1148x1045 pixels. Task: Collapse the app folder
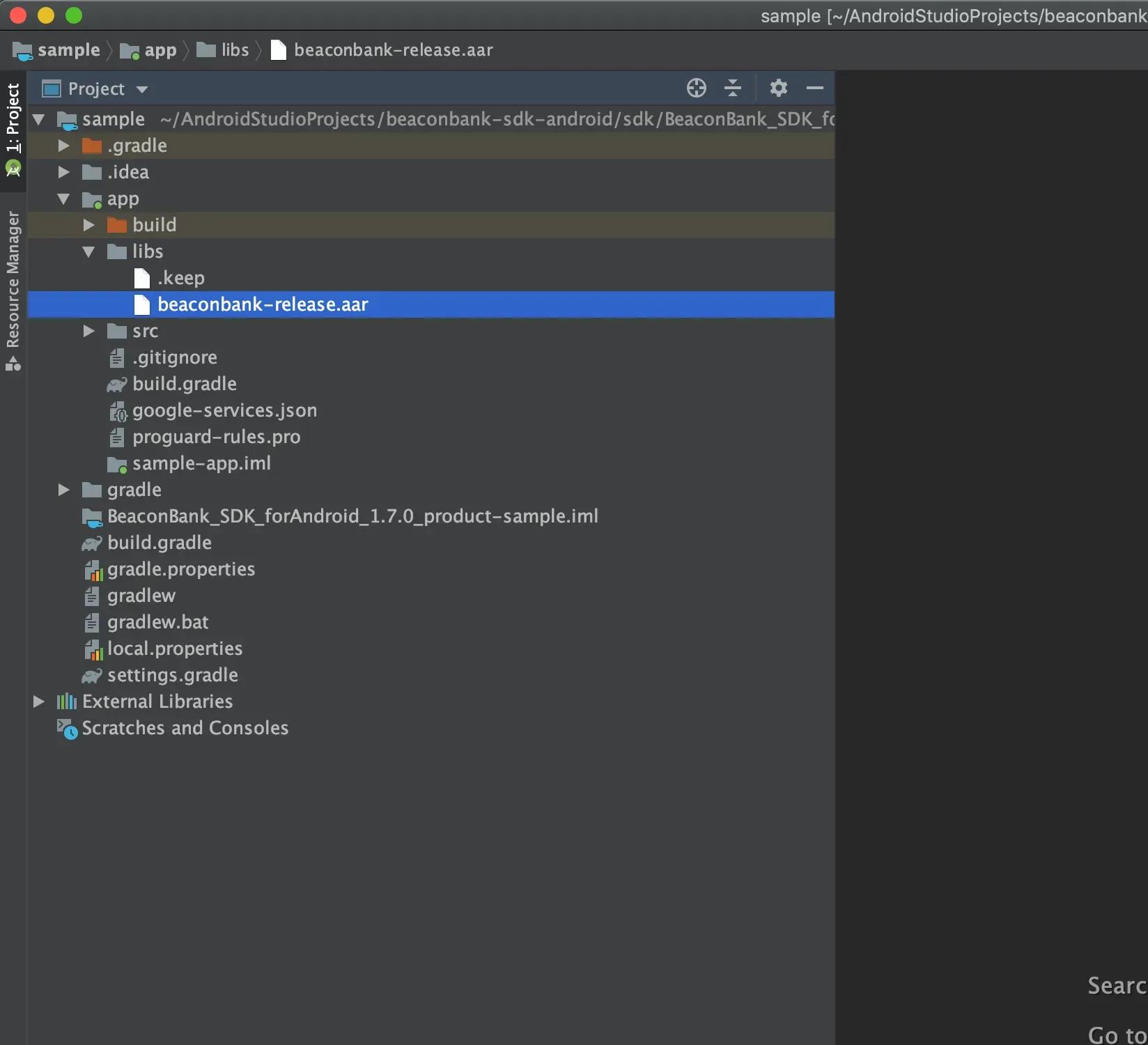(x=63, y=199)
